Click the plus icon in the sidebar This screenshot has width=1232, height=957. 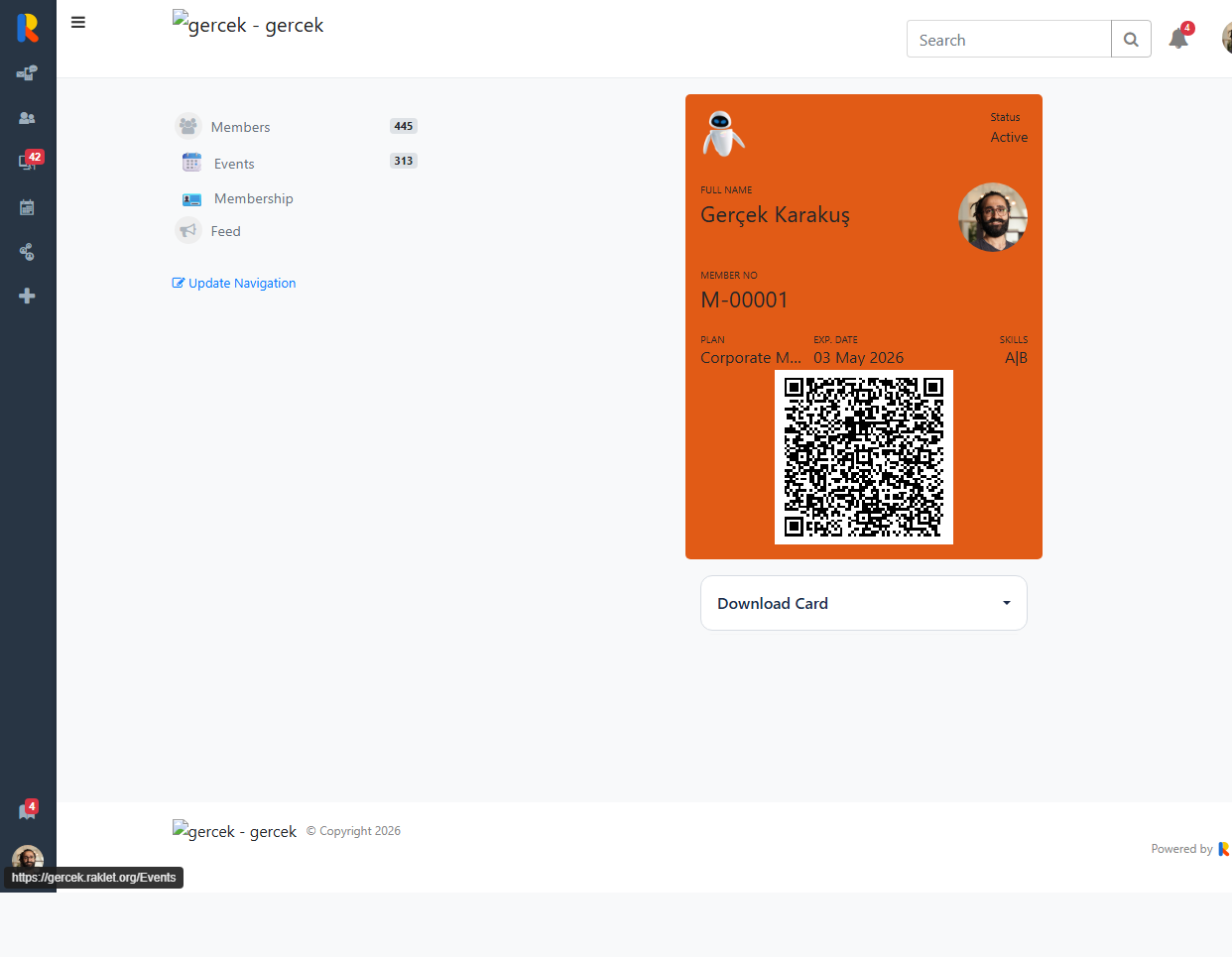27,296
